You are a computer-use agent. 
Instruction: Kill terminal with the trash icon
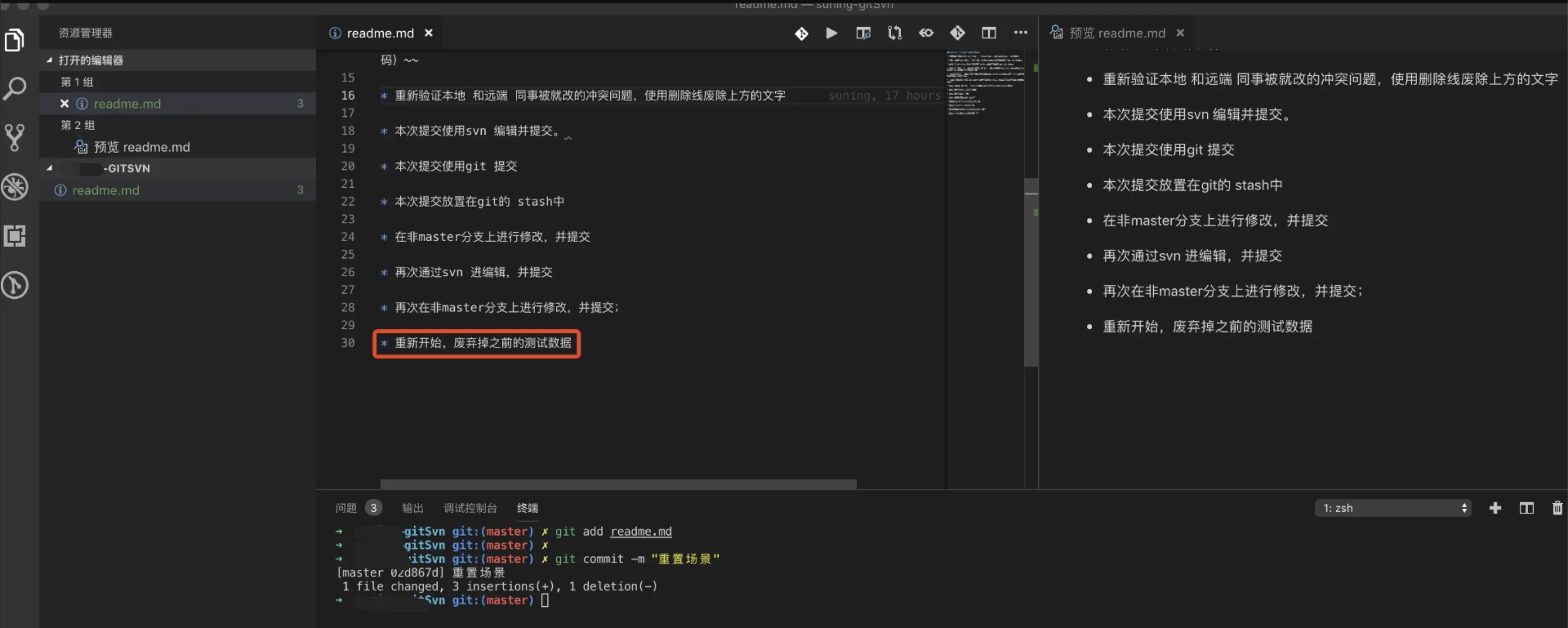click(1557, 508)
